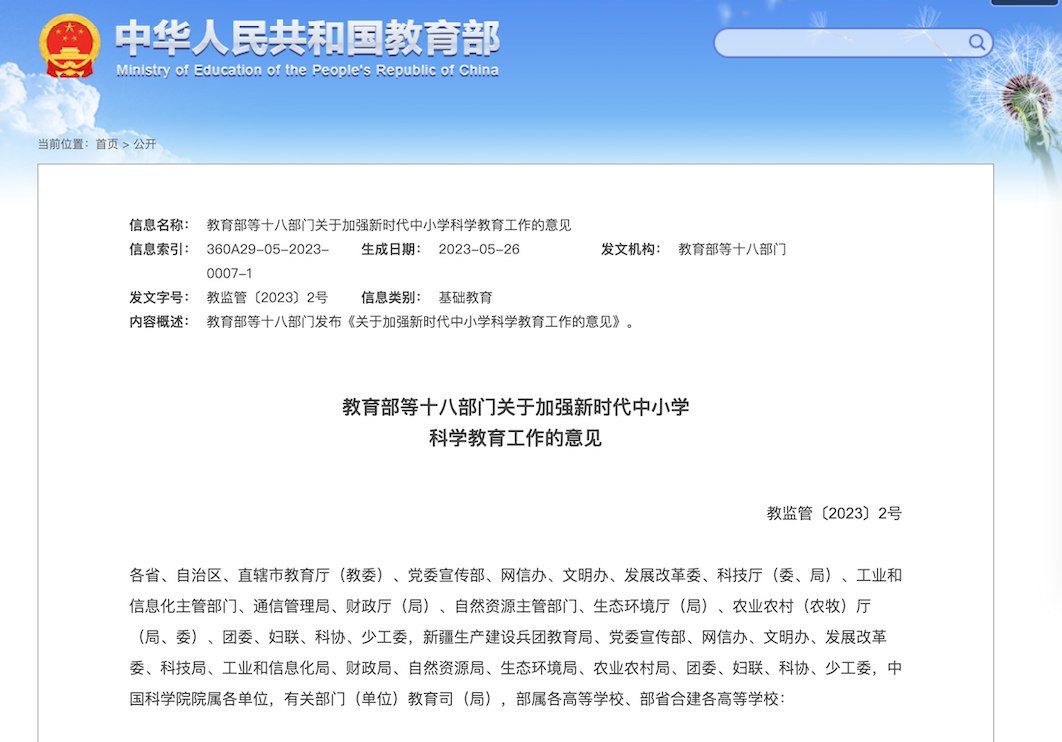
Task: Click the Ministry of Education English subtitle
Action: point(307,70)
